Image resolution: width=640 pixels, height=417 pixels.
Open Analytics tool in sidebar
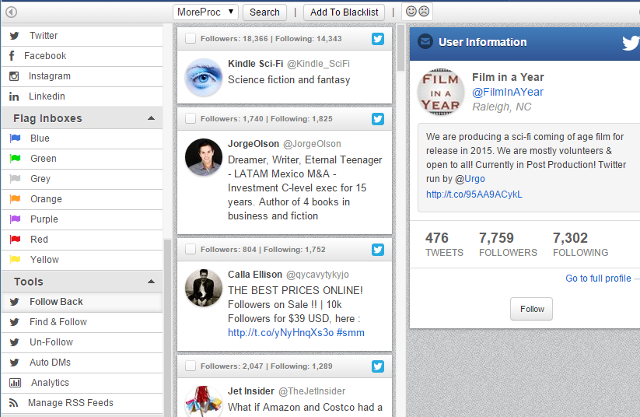(49, 382)
